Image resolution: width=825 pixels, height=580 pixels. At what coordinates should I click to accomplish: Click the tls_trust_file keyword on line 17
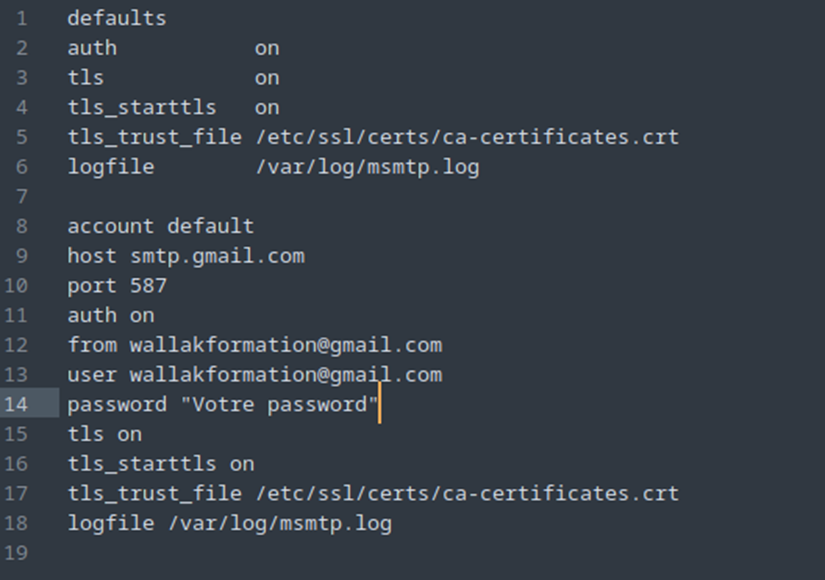[x=155, y=494]
